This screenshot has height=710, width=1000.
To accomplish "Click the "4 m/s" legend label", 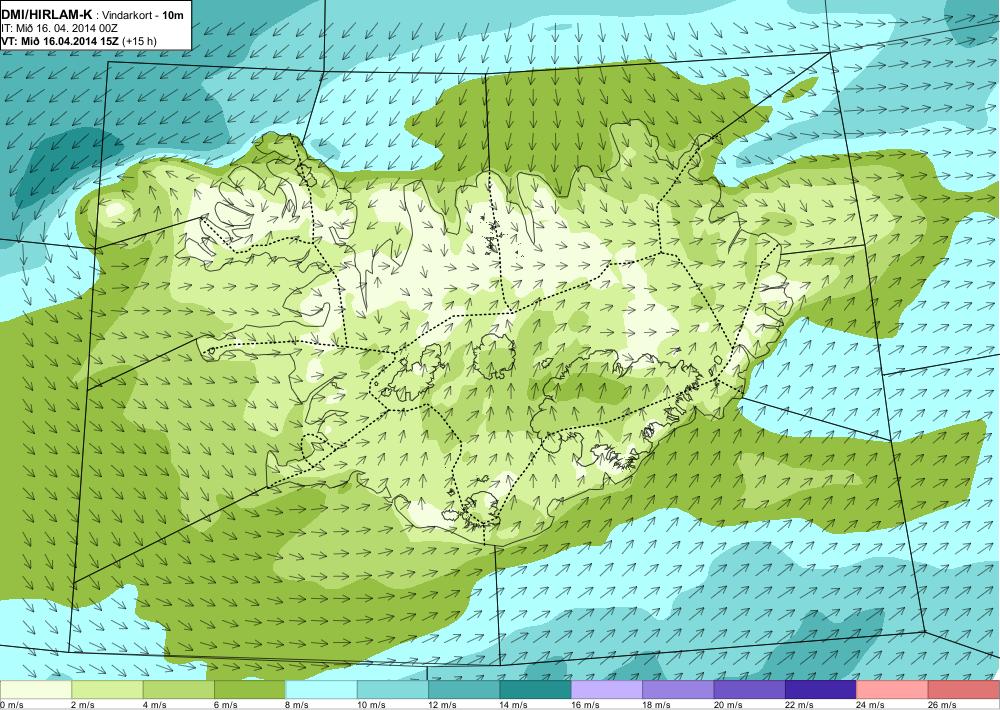I will coord(154,705).
